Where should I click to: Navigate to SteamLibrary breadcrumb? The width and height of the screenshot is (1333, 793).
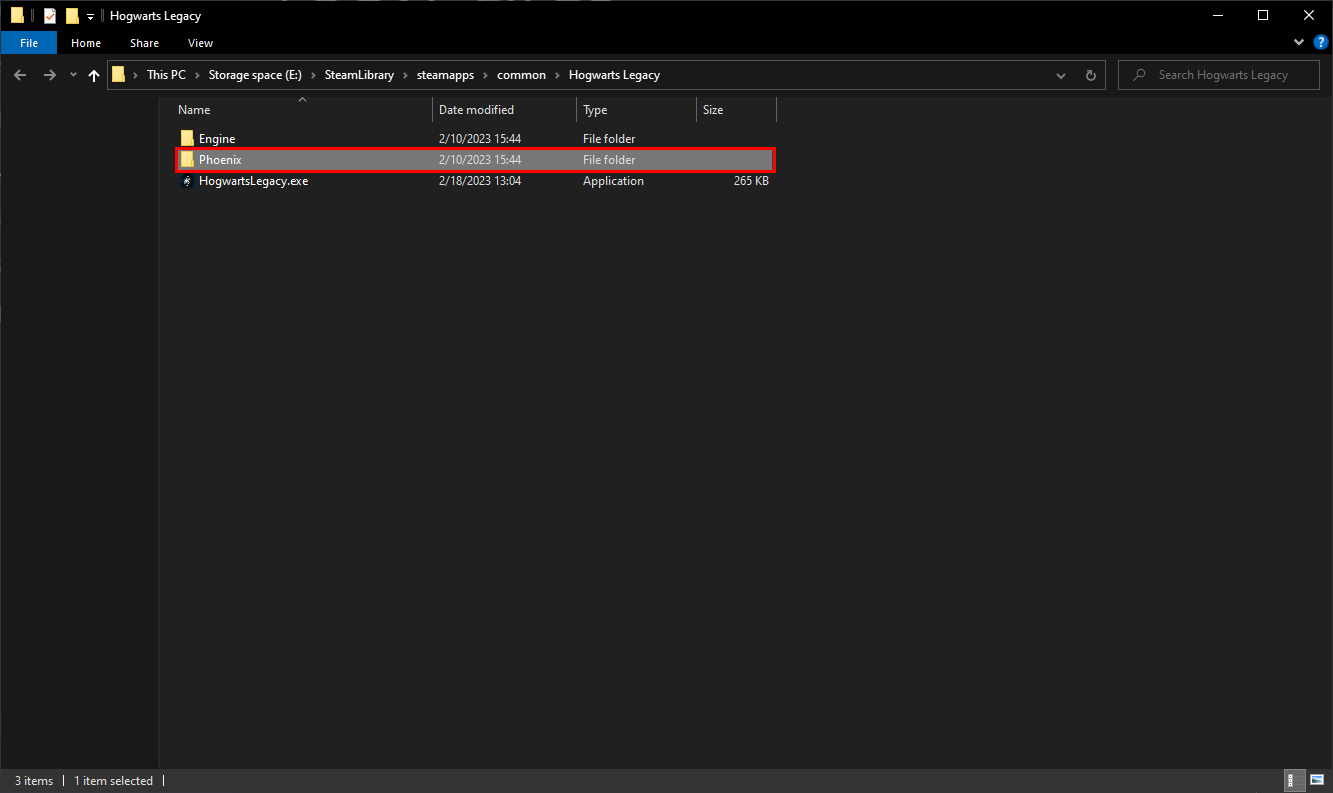tap(359, 75)
